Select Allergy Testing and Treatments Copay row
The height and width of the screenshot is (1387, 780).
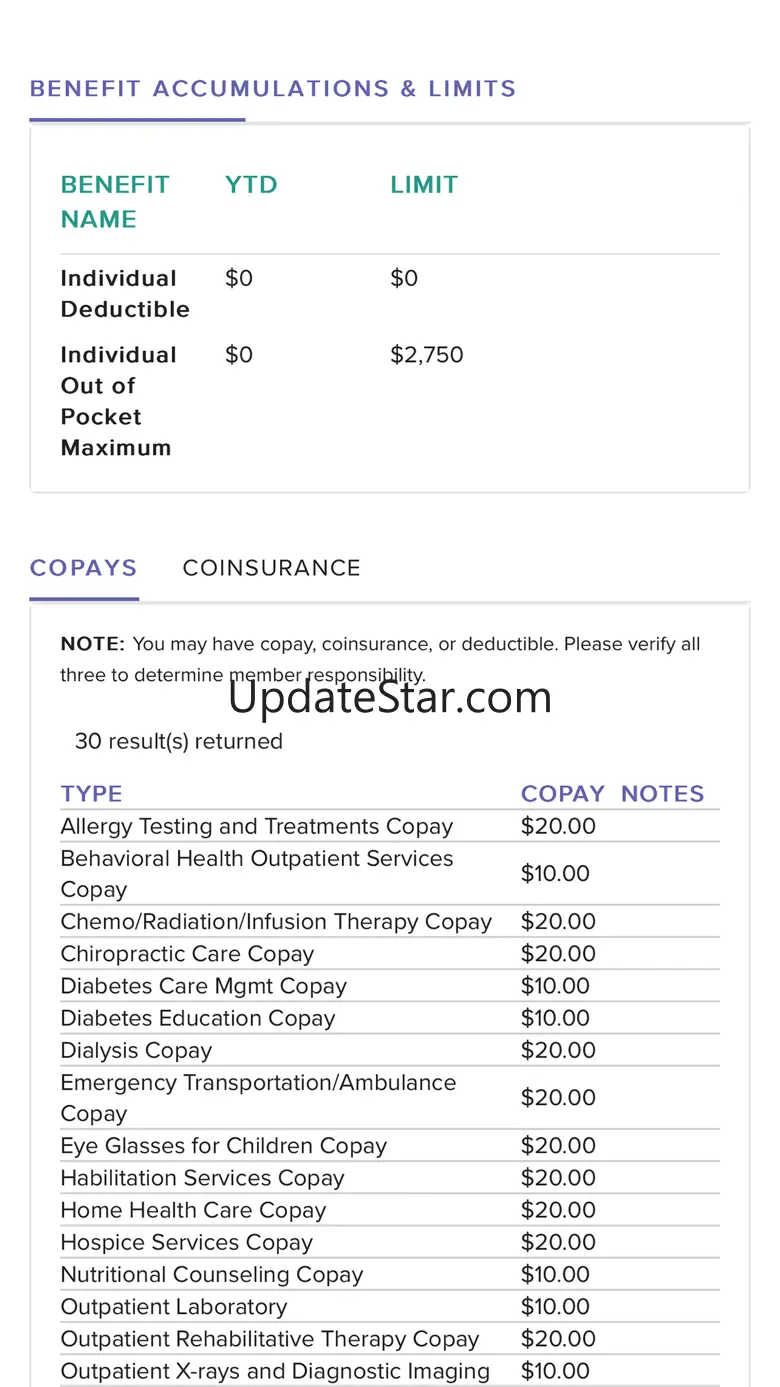[257, 827]
